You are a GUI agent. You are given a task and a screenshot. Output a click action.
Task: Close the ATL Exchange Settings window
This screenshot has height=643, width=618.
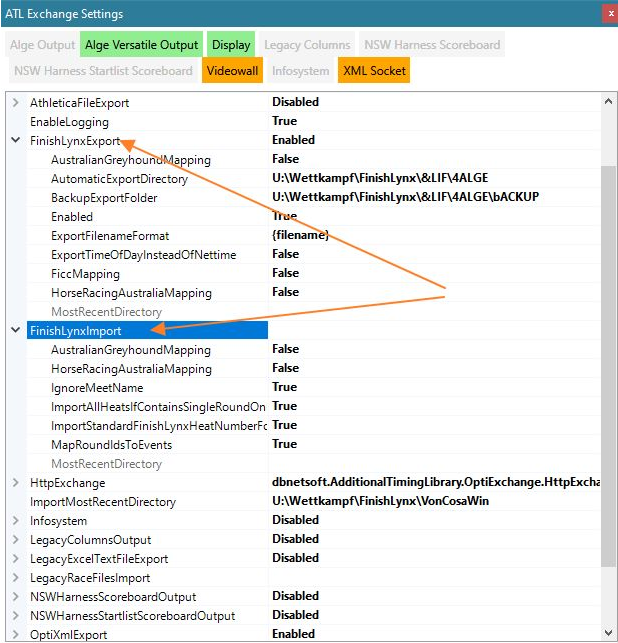point(609,13)
